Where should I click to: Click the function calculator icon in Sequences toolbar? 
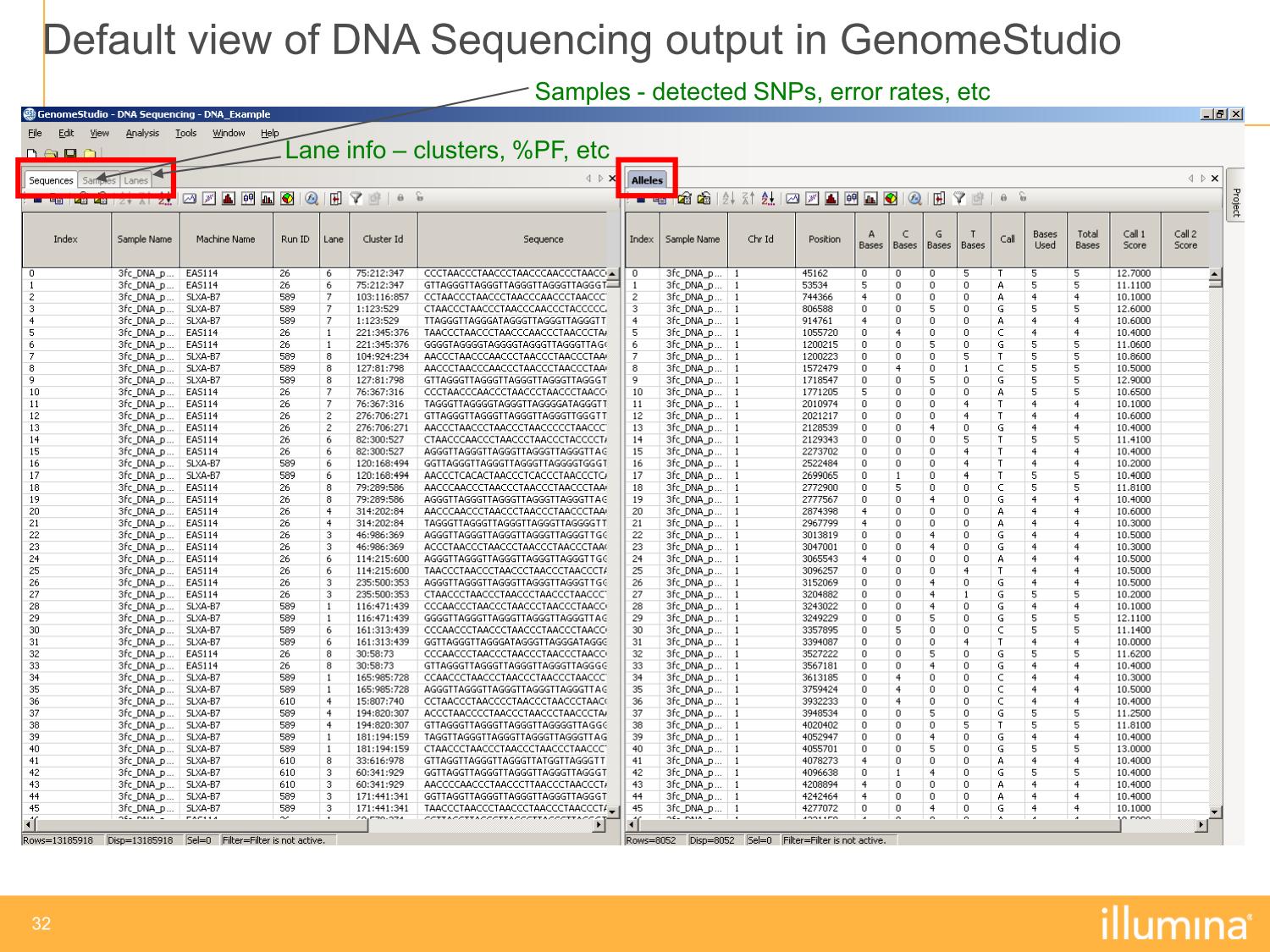coord(311,198)
